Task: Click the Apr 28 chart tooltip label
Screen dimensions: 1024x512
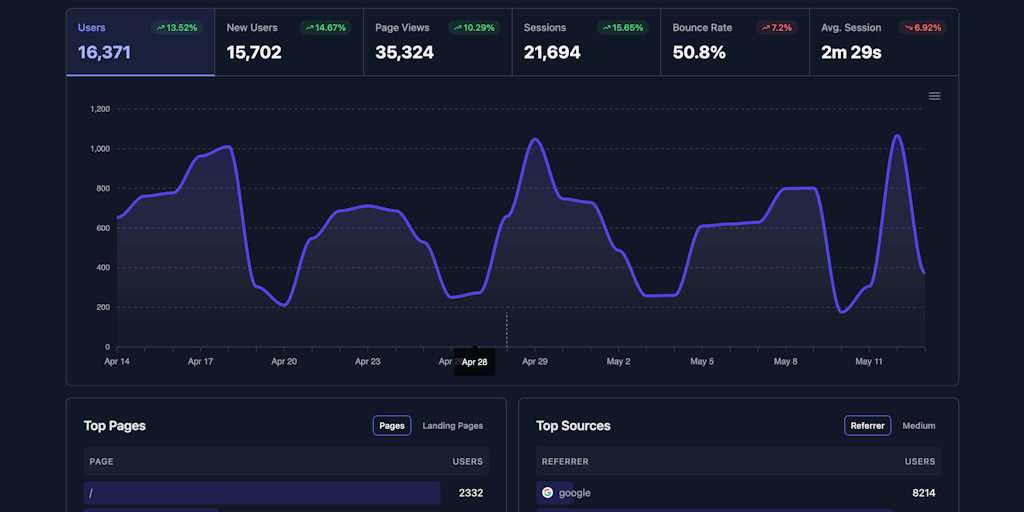Action: coord(475,362)
